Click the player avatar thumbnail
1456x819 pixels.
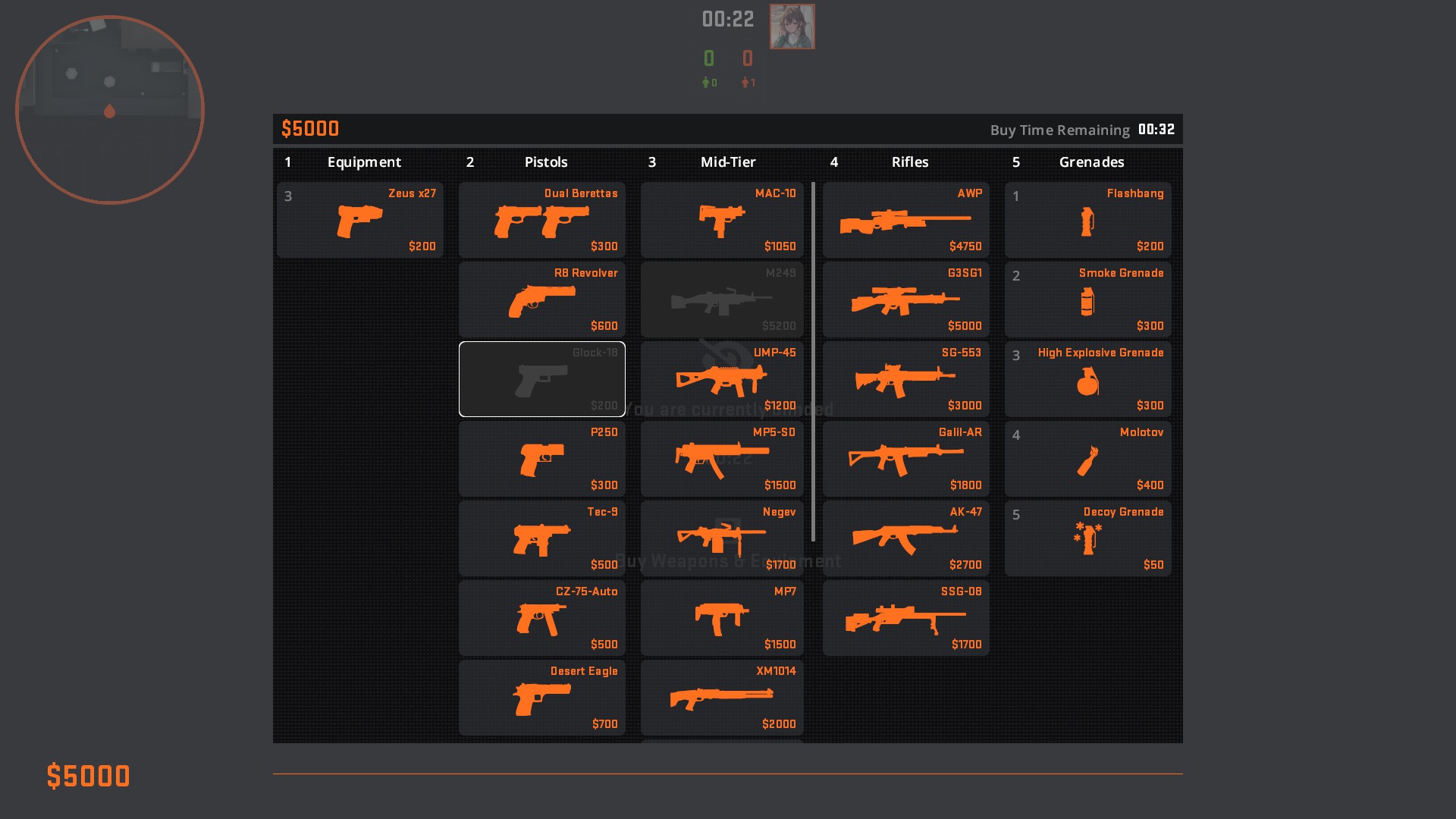[792, 27]
